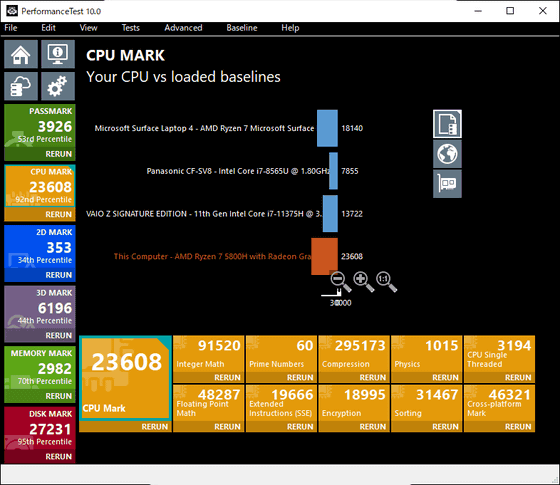
Task: Select the Integer Math 91520 tile
Action: tap(209, 354)
